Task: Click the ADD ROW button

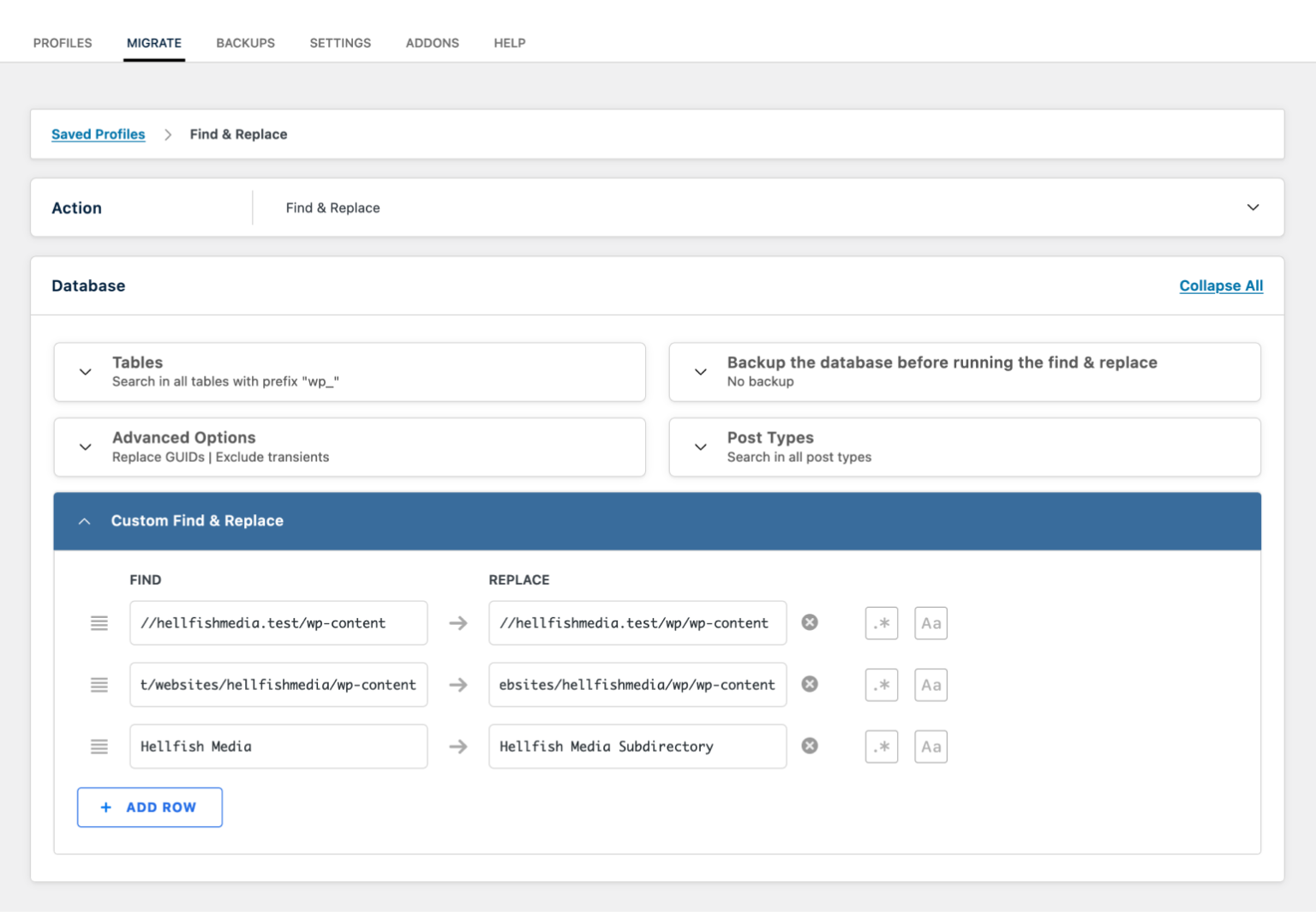Action: coord(149,807)
